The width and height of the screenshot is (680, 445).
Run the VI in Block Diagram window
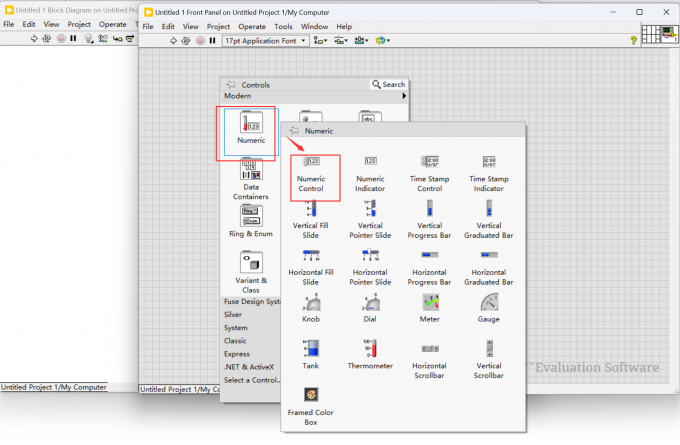(x=34, y=39)
